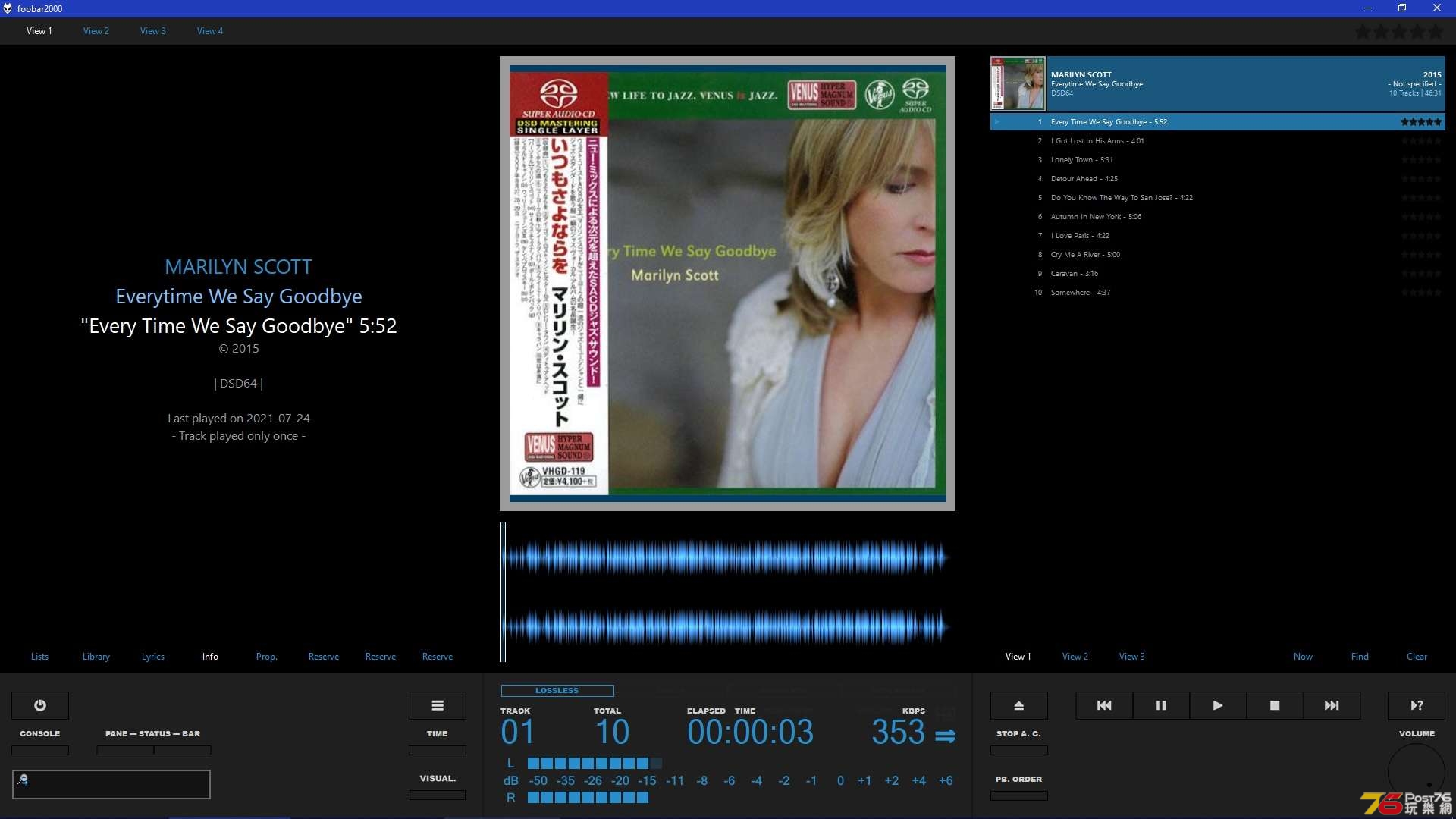Switch to View 4 in top bar
This screenshot has width=1456, height=819.
coord(210,31)
